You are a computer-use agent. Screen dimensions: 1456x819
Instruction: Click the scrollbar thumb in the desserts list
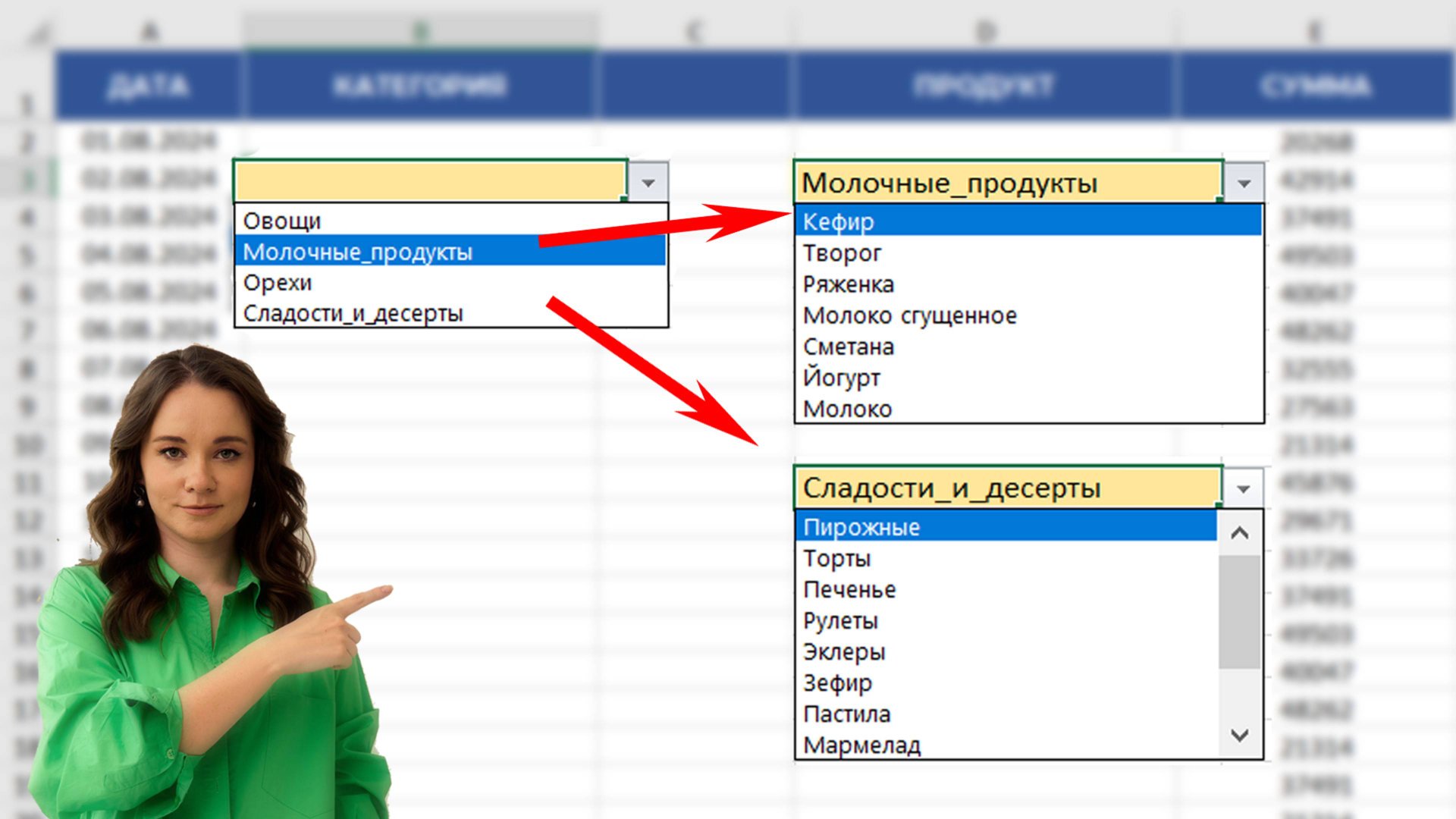[x=1240, y=611]
